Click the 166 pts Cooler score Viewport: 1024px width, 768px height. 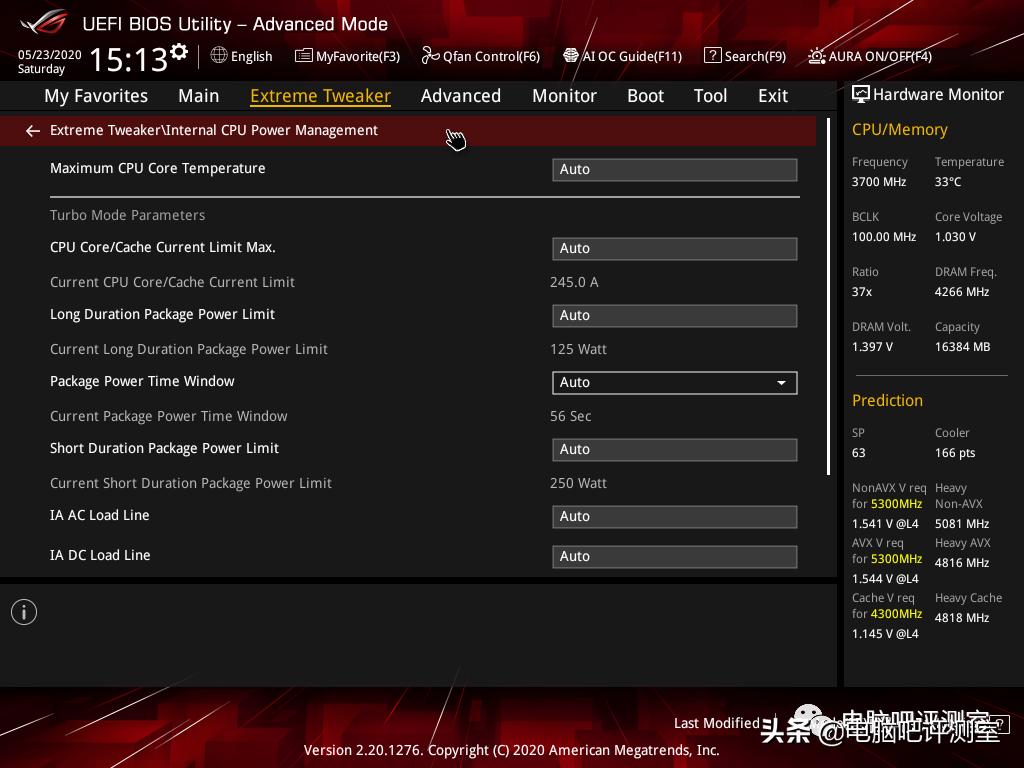(x=955, y=453)
